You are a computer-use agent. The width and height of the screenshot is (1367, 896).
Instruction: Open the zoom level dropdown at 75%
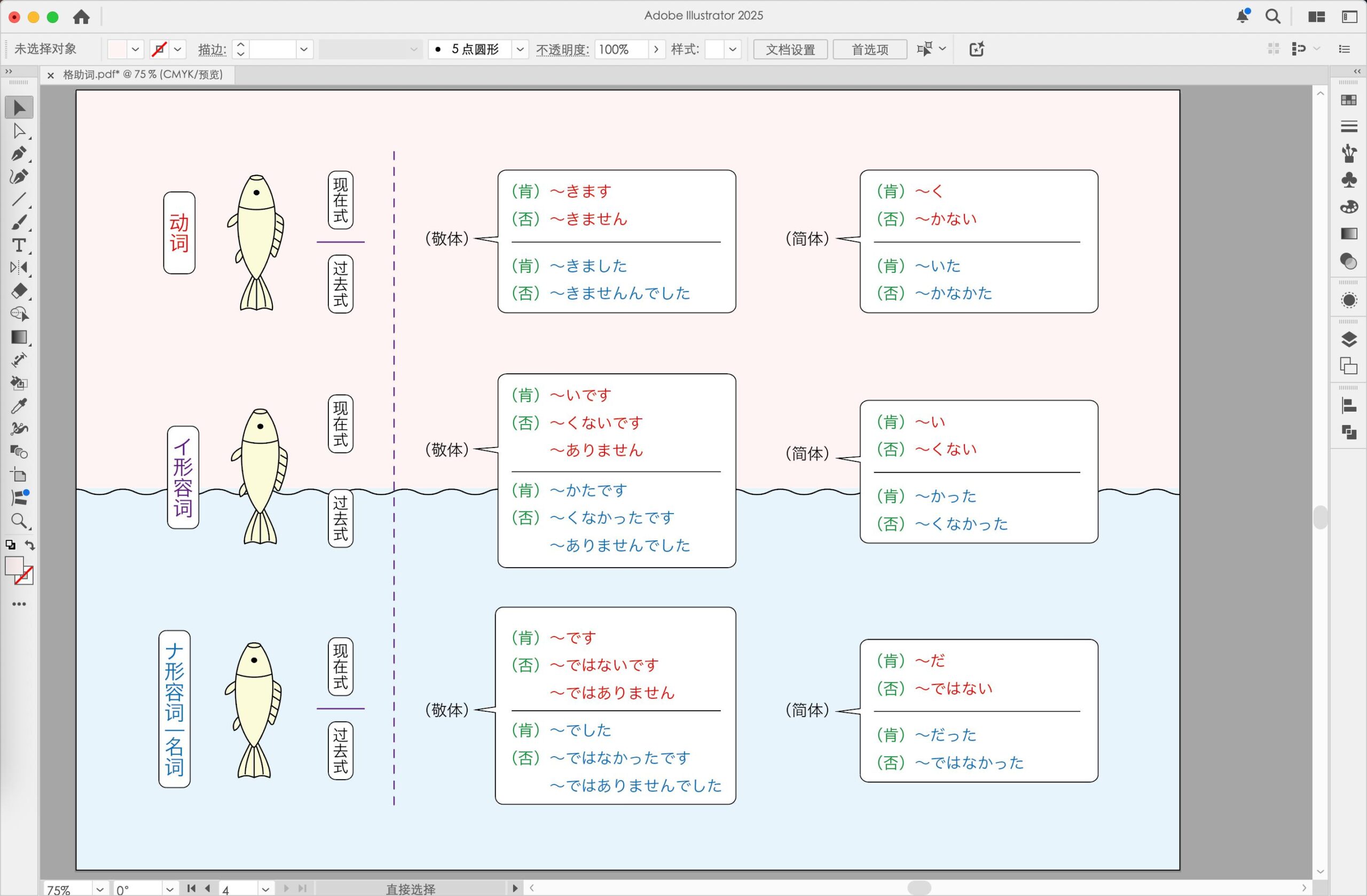coord(100,889)
